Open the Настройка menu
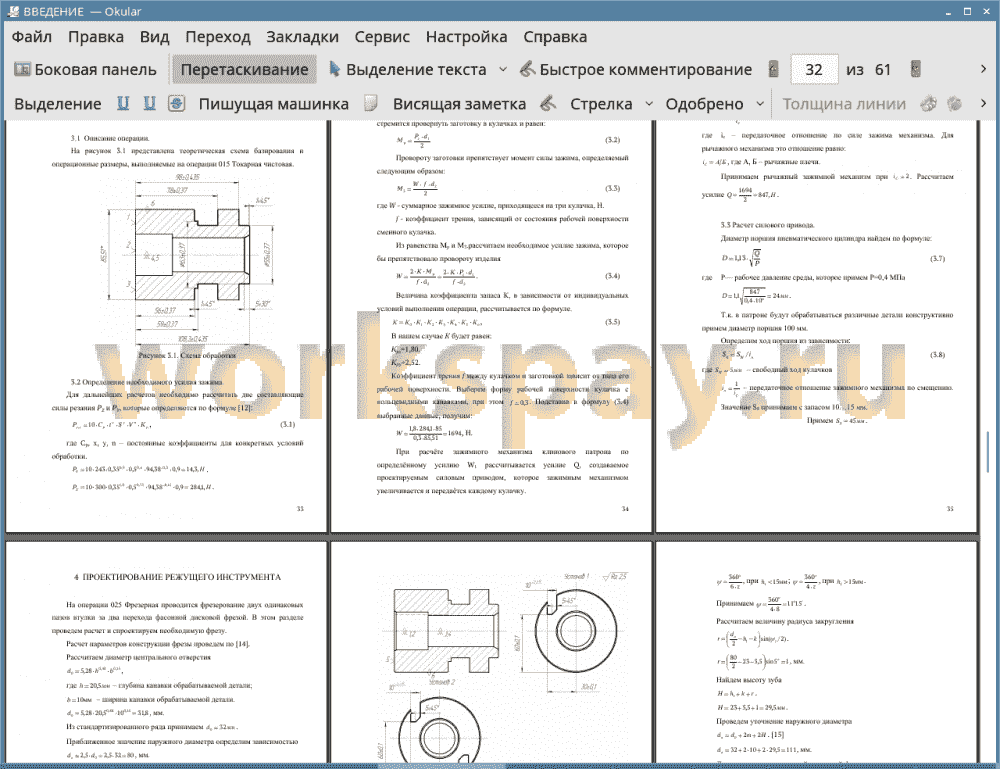The width and height of the screenshot is (1000, 769). 466,37
